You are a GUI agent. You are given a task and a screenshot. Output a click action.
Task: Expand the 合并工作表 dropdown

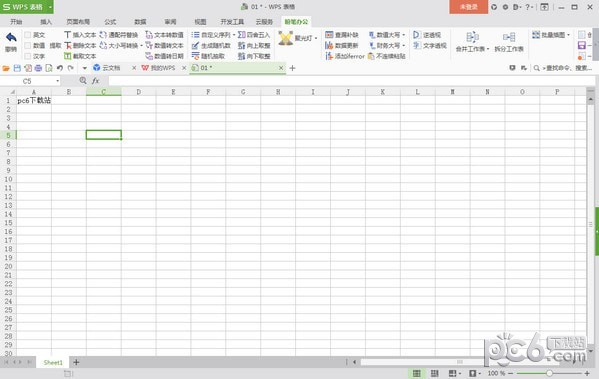tap(488, 49)
